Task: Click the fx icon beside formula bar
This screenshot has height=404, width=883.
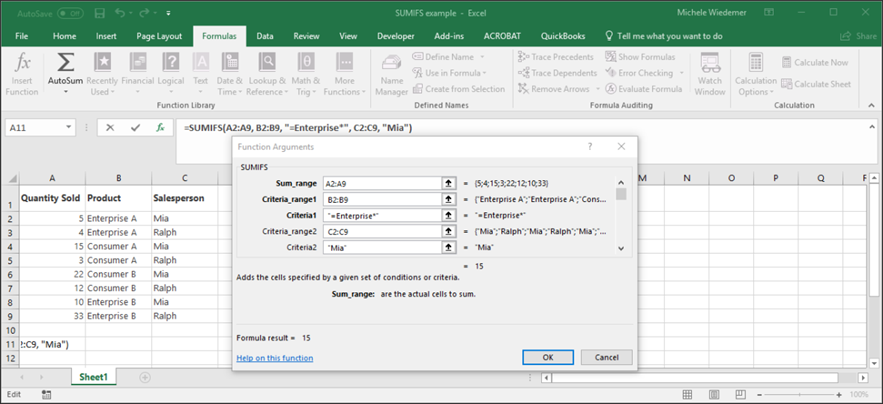Action: (160, 128)
